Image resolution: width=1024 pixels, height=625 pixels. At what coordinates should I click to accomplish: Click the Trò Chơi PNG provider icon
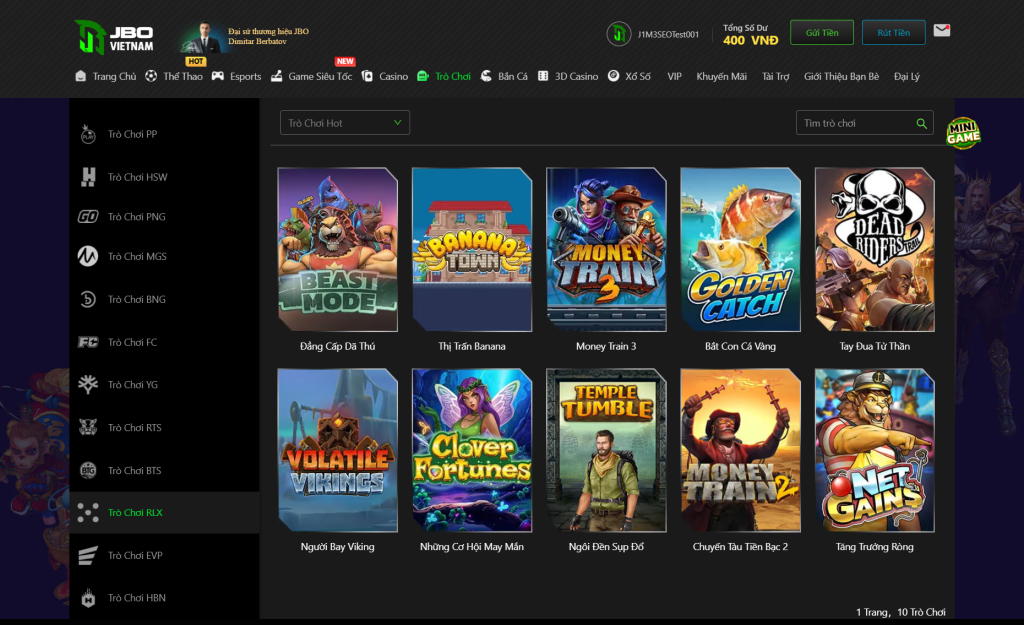[88, 217]
